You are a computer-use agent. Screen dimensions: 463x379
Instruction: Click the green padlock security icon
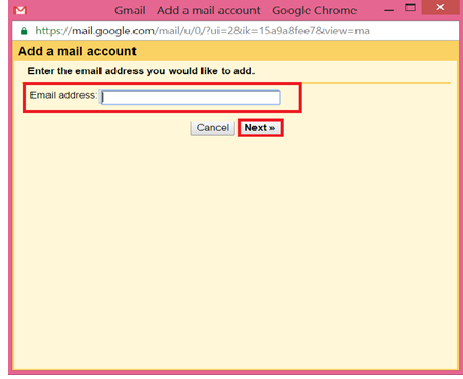[24, 31]
